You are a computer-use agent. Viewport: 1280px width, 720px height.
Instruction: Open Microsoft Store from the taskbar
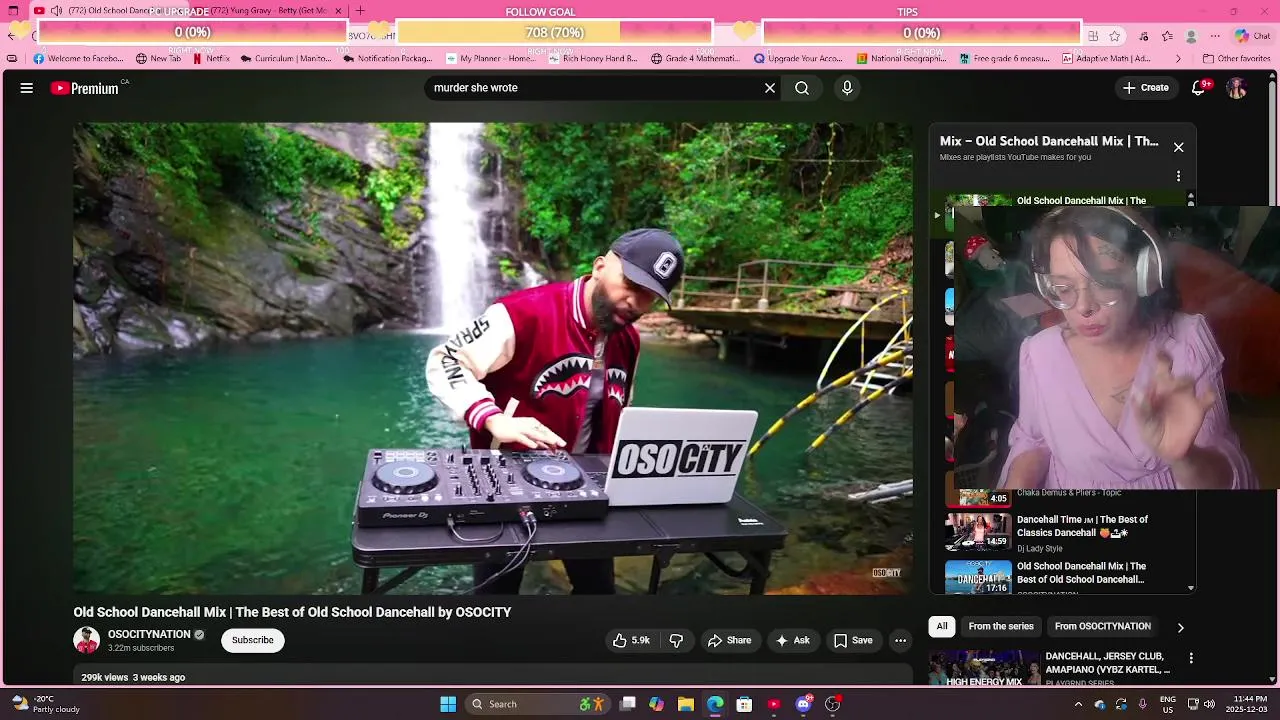tap(744, 704)
